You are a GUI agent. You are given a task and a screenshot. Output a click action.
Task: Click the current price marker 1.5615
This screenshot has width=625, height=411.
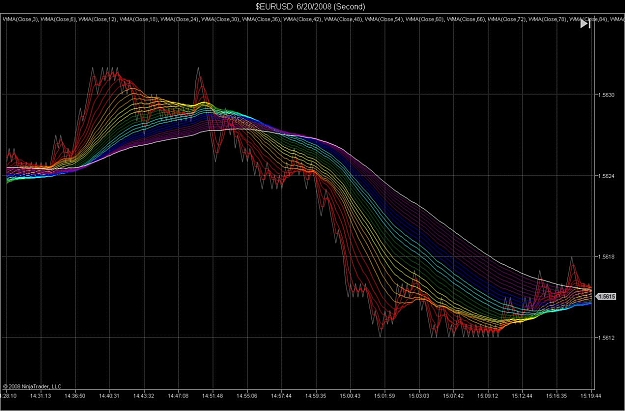click(606, 297)
